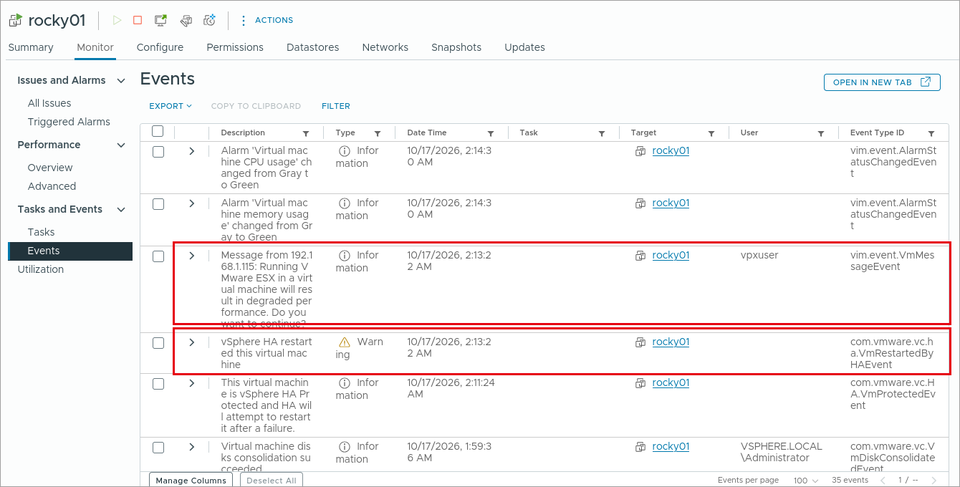This screenshot has height=487, width=960.
Task: Collapse the Tasks and Events section
Action: coord(121,210)
